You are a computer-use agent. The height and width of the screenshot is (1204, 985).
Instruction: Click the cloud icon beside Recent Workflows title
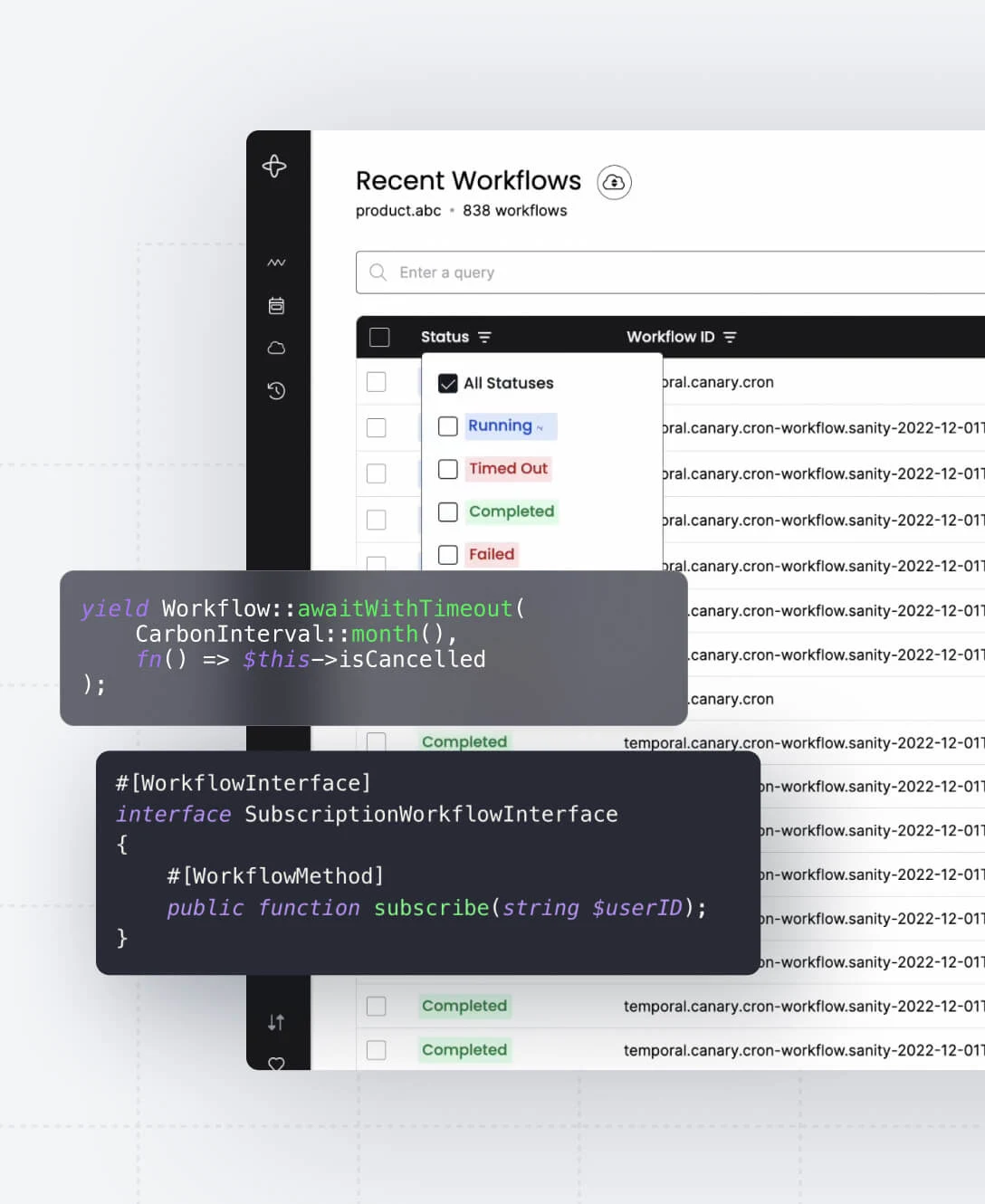(x=614, y=182)
